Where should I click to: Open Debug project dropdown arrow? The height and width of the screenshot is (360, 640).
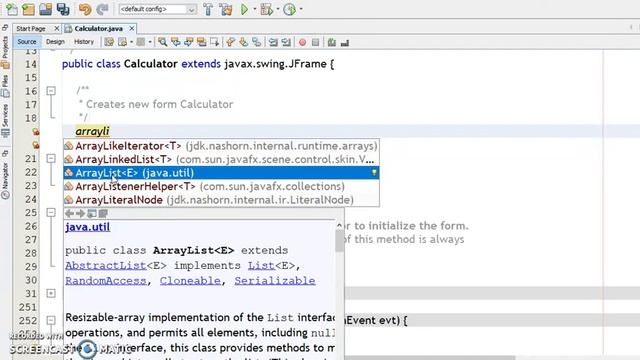pos(278,9)
